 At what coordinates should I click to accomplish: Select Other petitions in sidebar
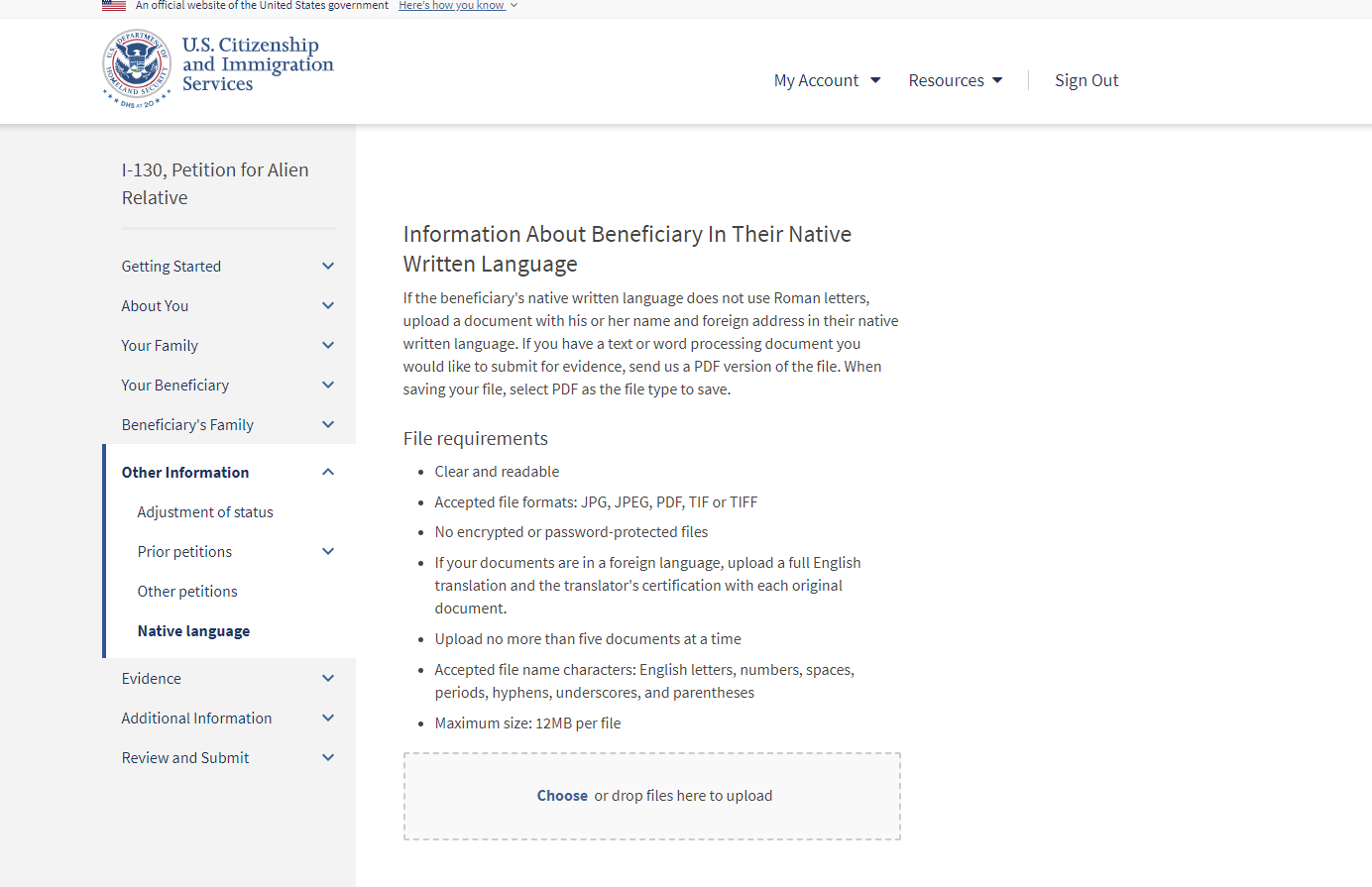[x=187, y=591]
